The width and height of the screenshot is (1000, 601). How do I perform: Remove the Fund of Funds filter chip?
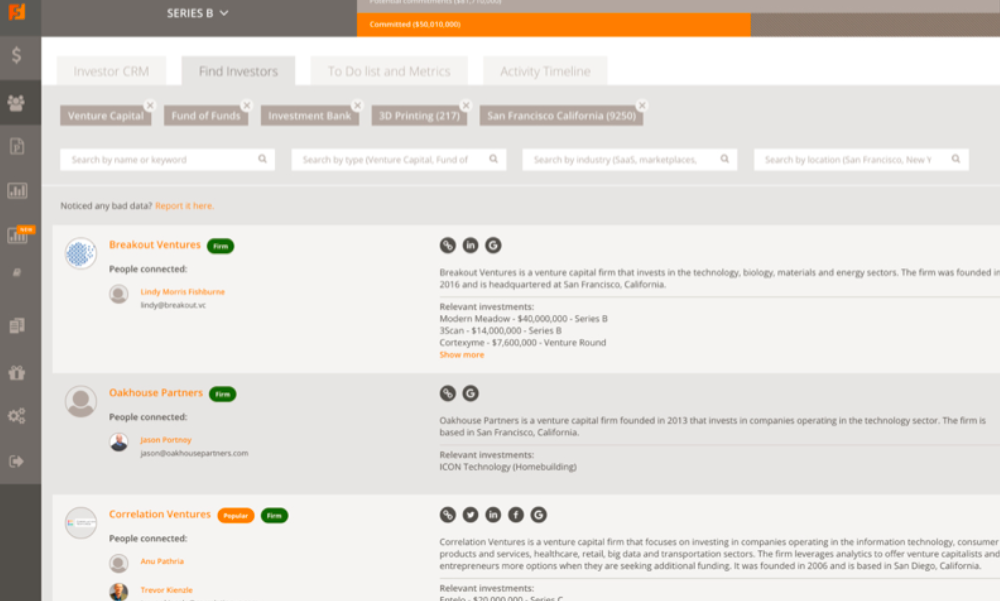(247, 105)
